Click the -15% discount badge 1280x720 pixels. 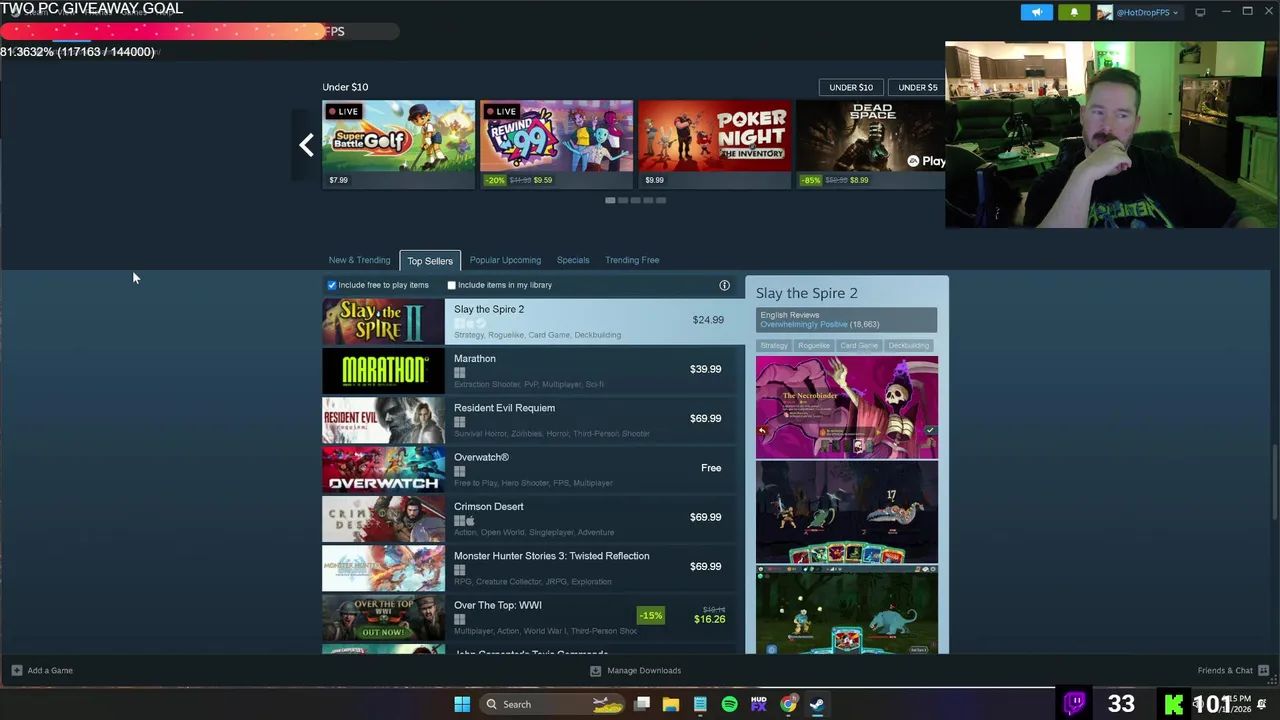point(651,615)
